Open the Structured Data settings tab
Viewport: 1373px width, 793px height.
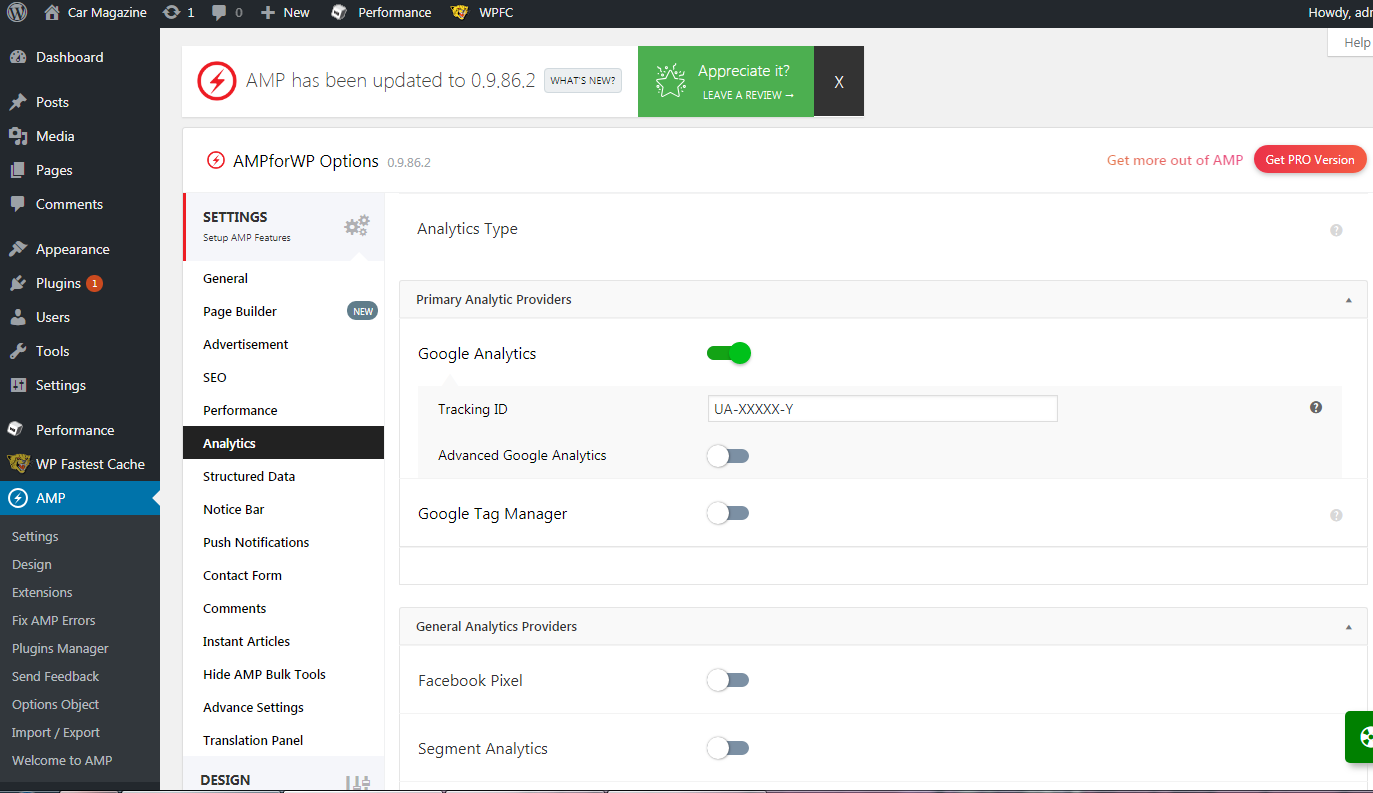point(249,476)
